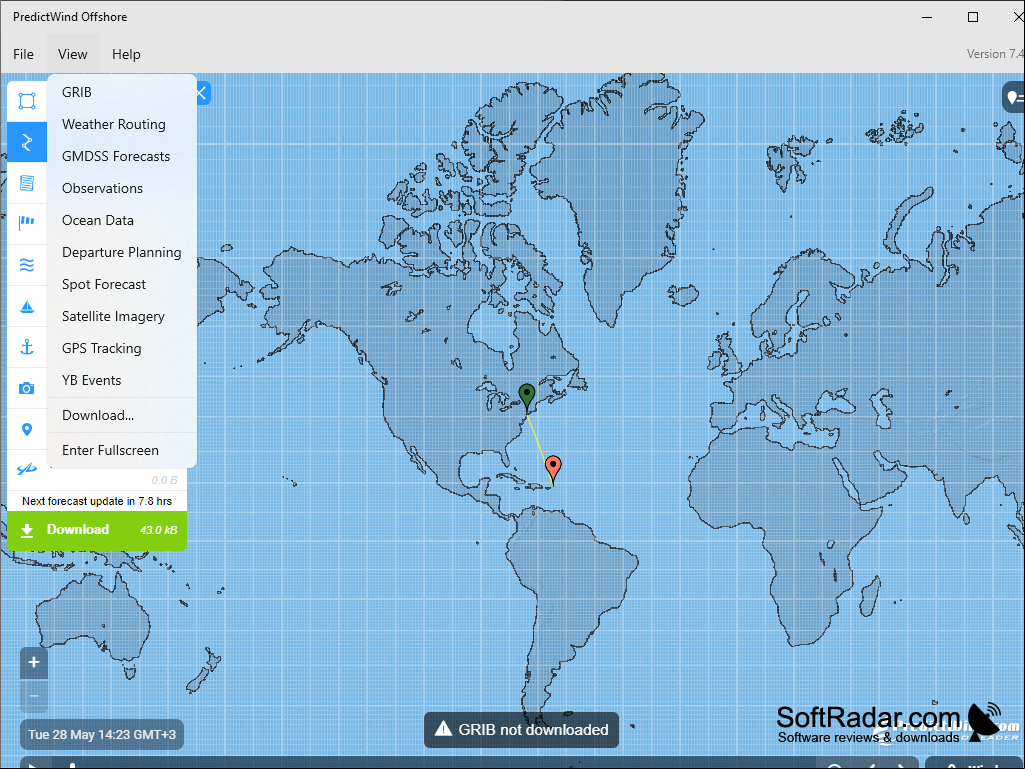The width and height of the screenshot is (1025, 769).
Task: Zoom out the map with minus button
Action: (34, 696)
